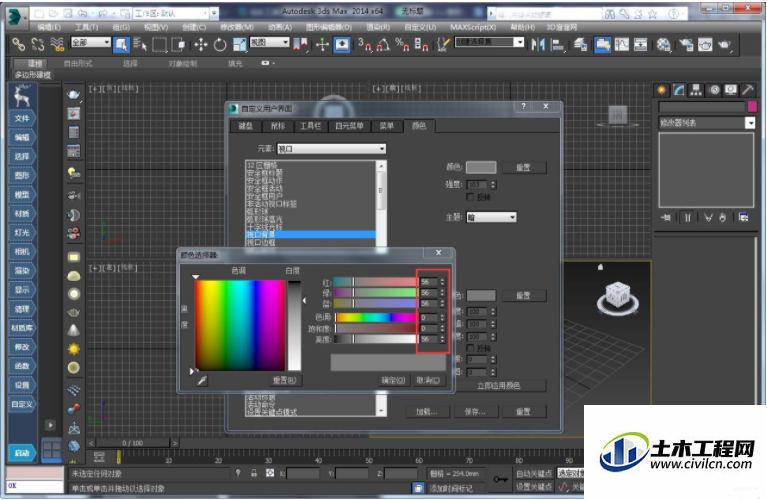The height and width of the screenshot is (500, 767).
Task: Click the 保存... button
Action: [x=474, y=412]
